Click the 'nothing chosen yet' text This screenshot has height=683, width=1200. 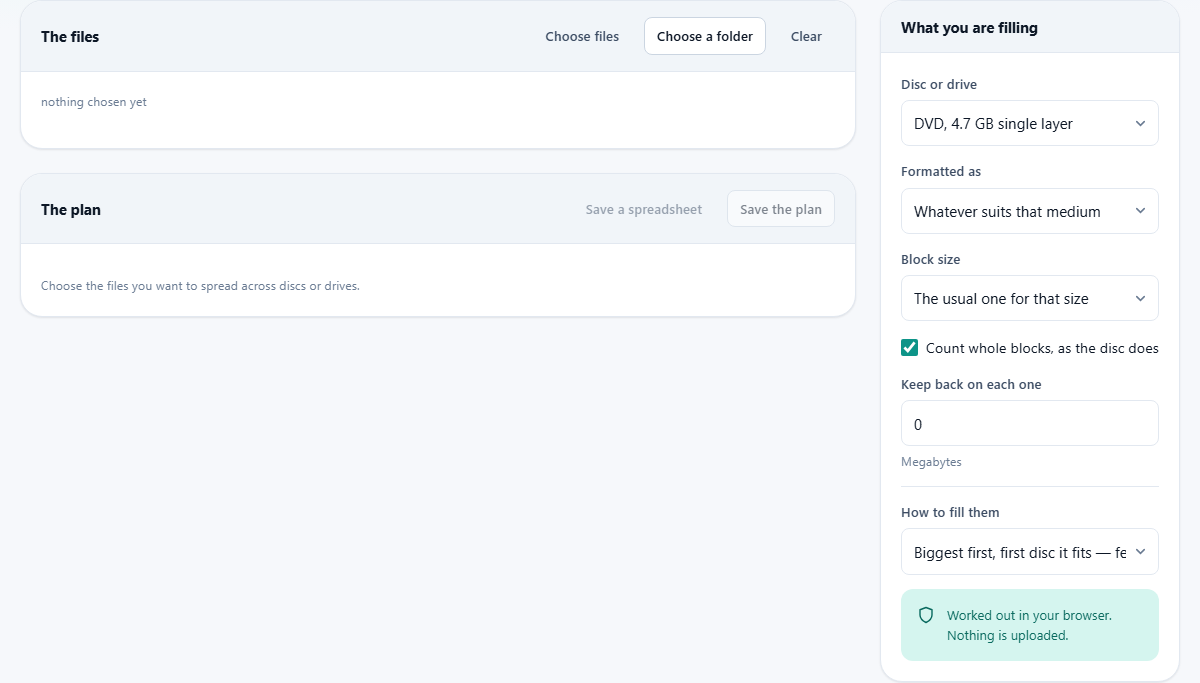pyautogui.click(x=94, y=102)
